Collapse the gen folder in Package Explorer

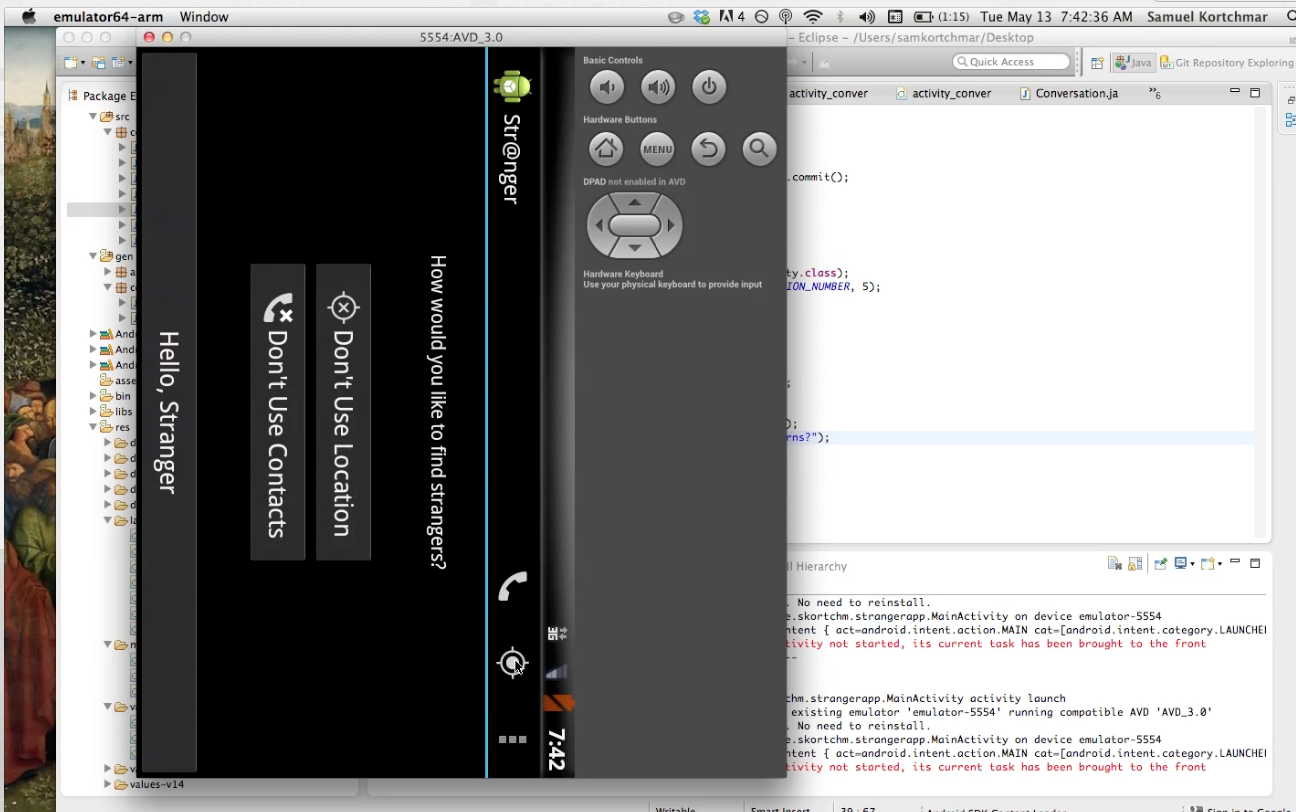93,256
